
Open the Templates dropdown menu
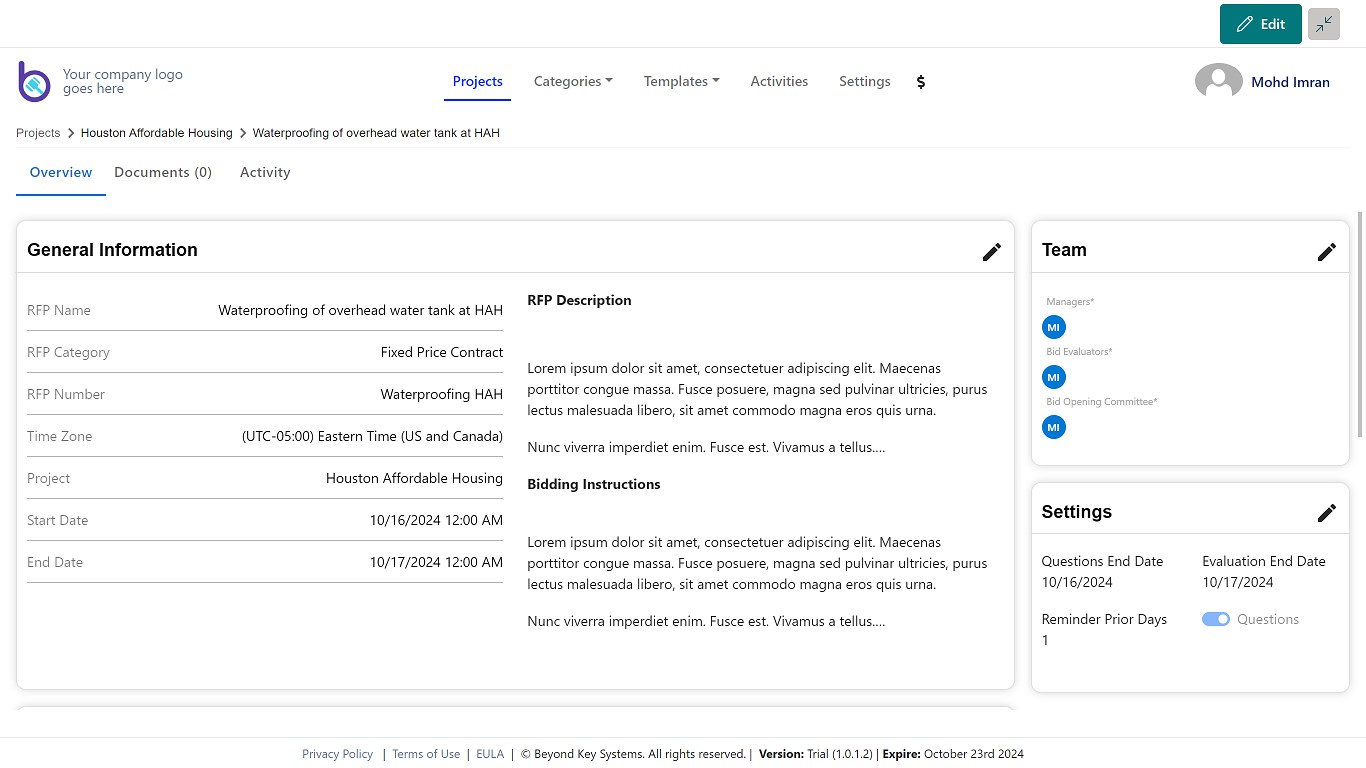(681, 82)
